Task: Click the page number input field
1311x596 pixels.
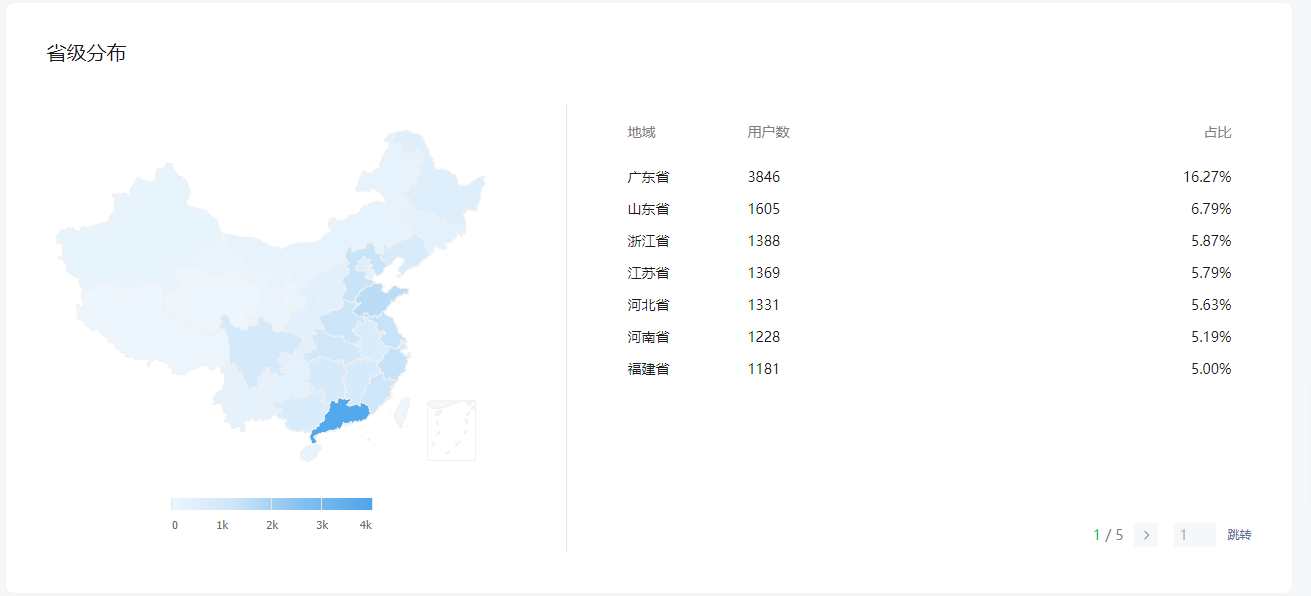Action: [x=1195, y=535]
